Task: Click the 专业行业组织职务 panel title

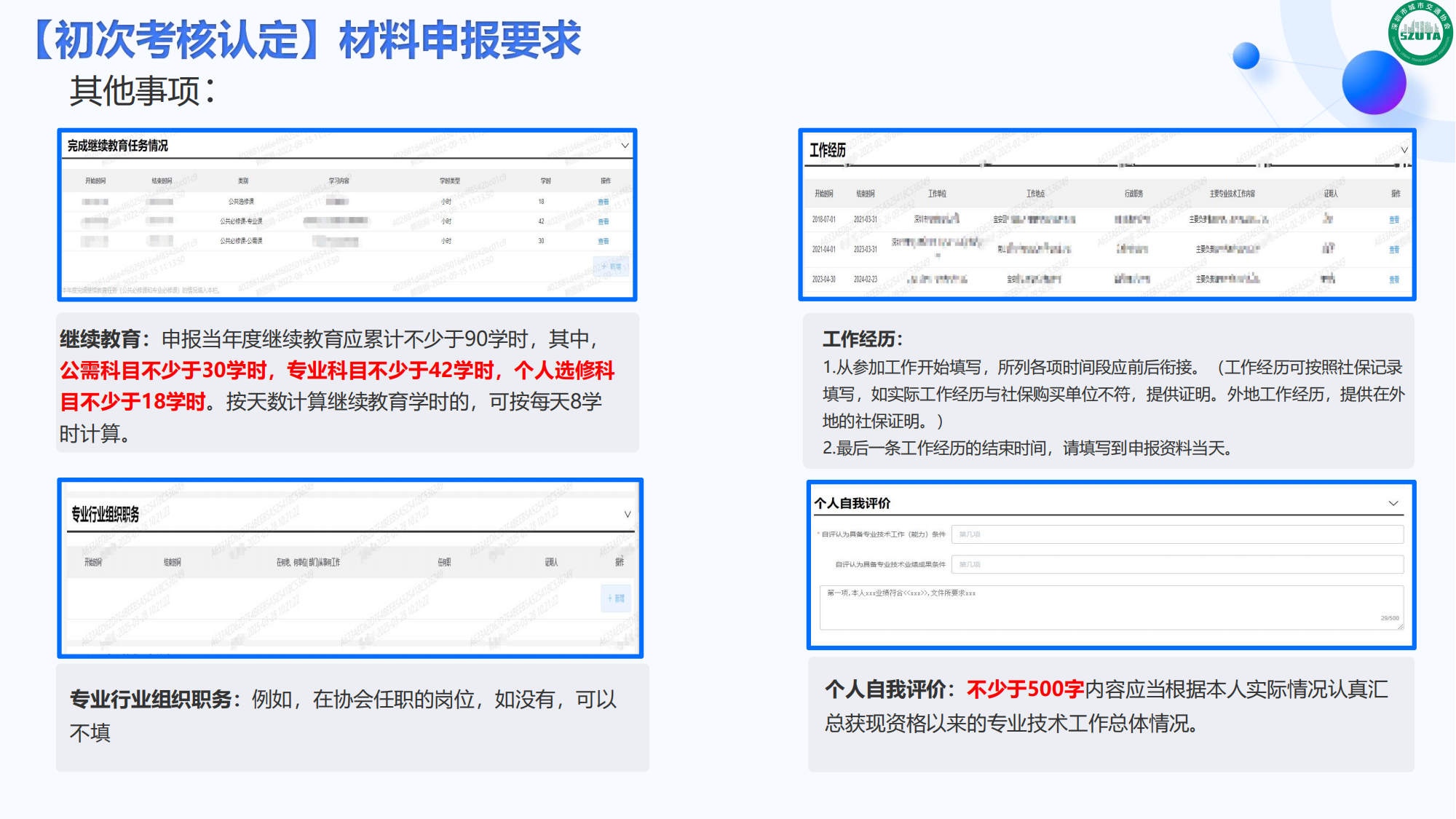Action: 105,515
